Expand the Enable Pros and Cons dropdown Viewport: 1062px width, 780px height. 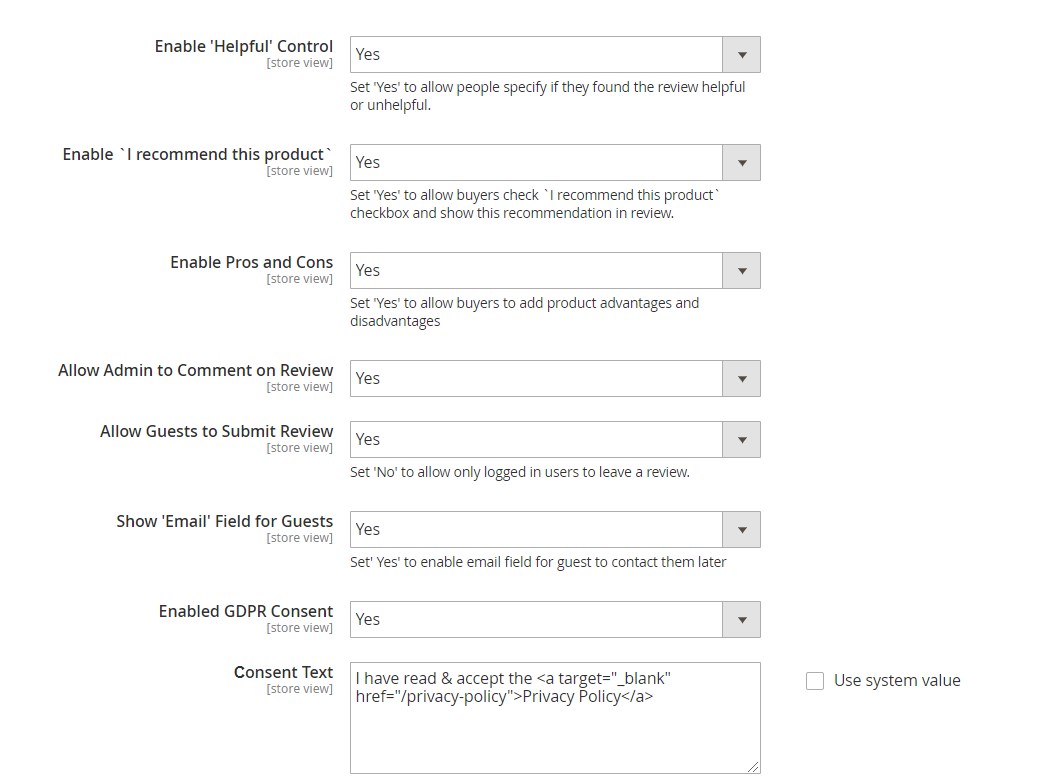click(x=555, y=270)
